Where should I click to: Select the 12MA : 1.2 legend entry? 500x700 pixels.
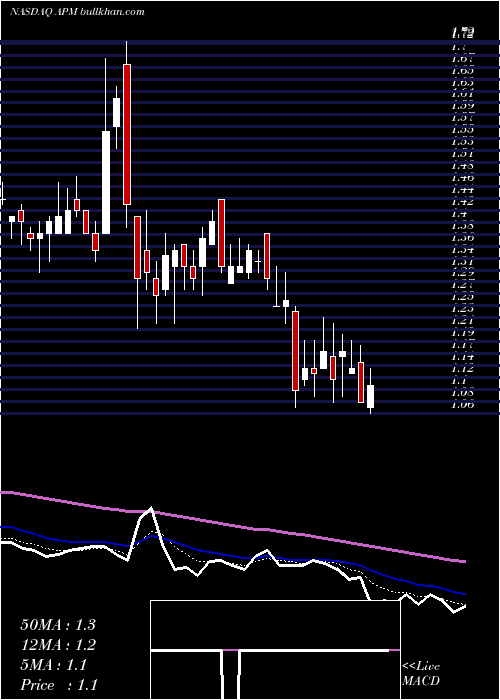[58, 645]
